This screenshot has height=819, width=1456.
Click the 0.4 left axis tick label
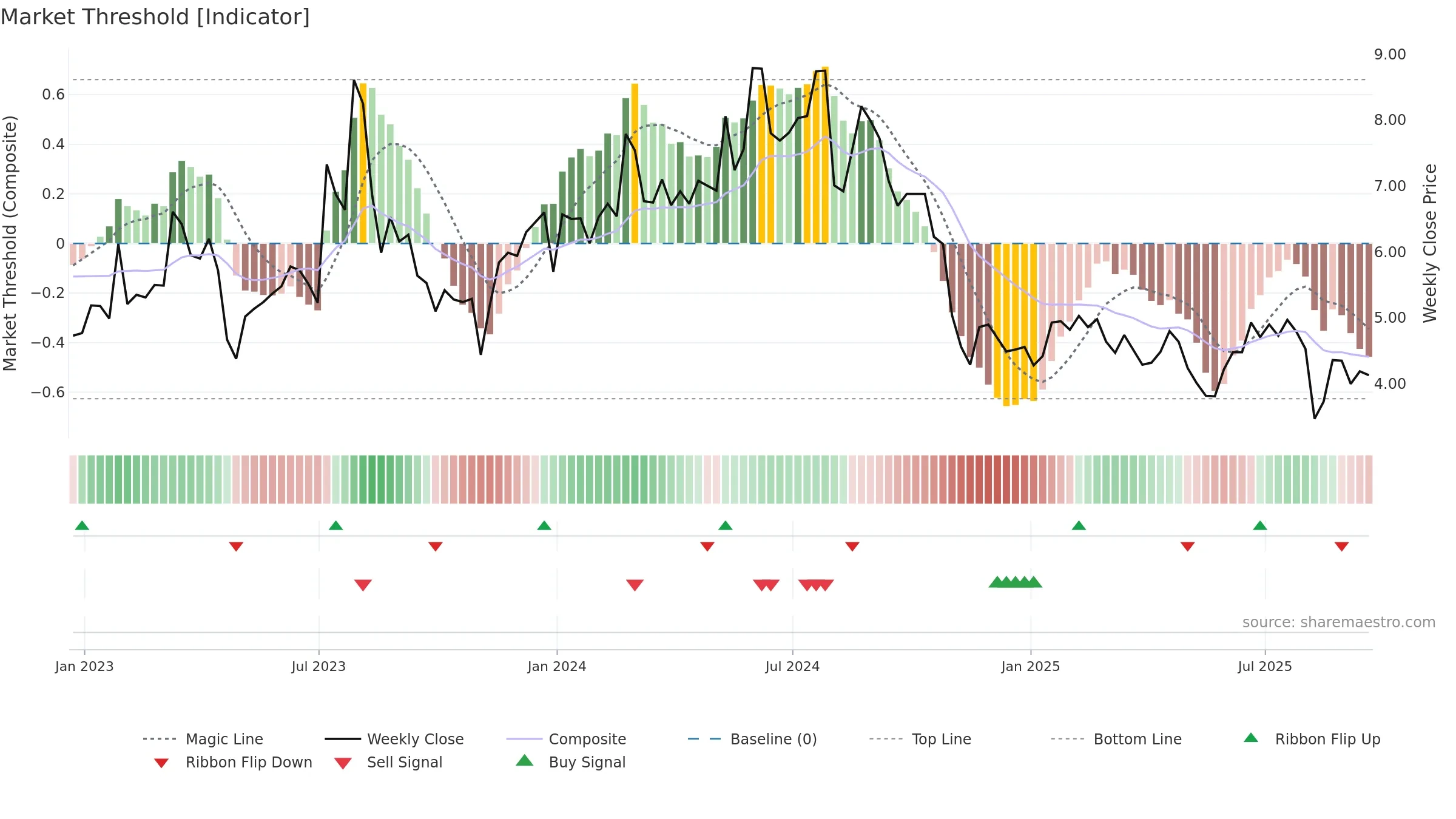[x=53, y=144]
